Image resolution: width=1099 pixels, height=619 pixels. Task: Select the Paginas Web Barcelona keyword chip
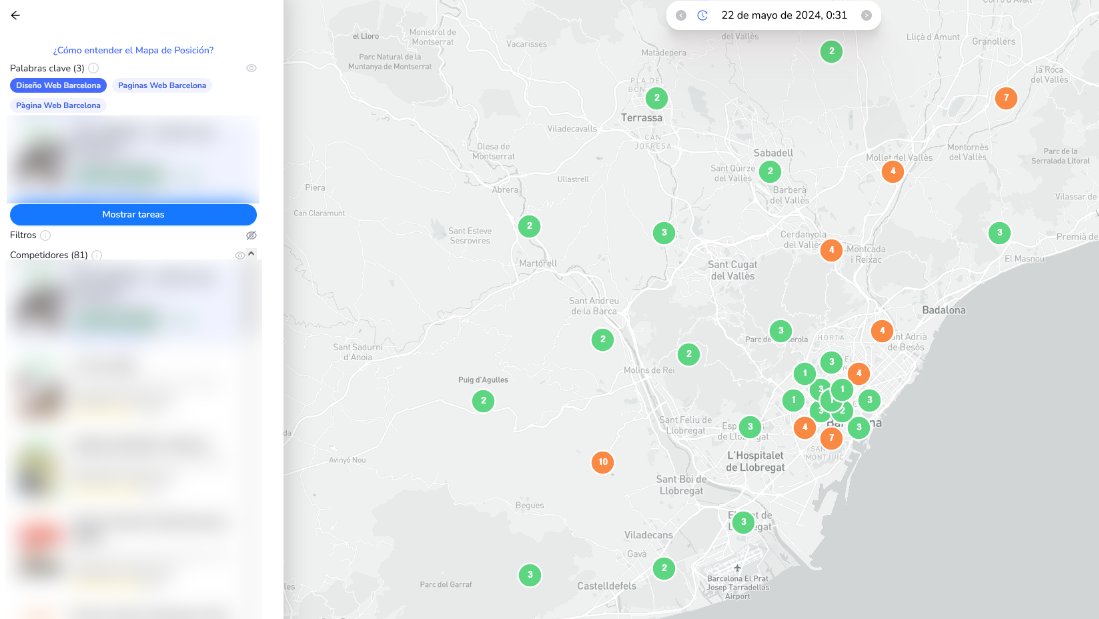pos(162,85)
